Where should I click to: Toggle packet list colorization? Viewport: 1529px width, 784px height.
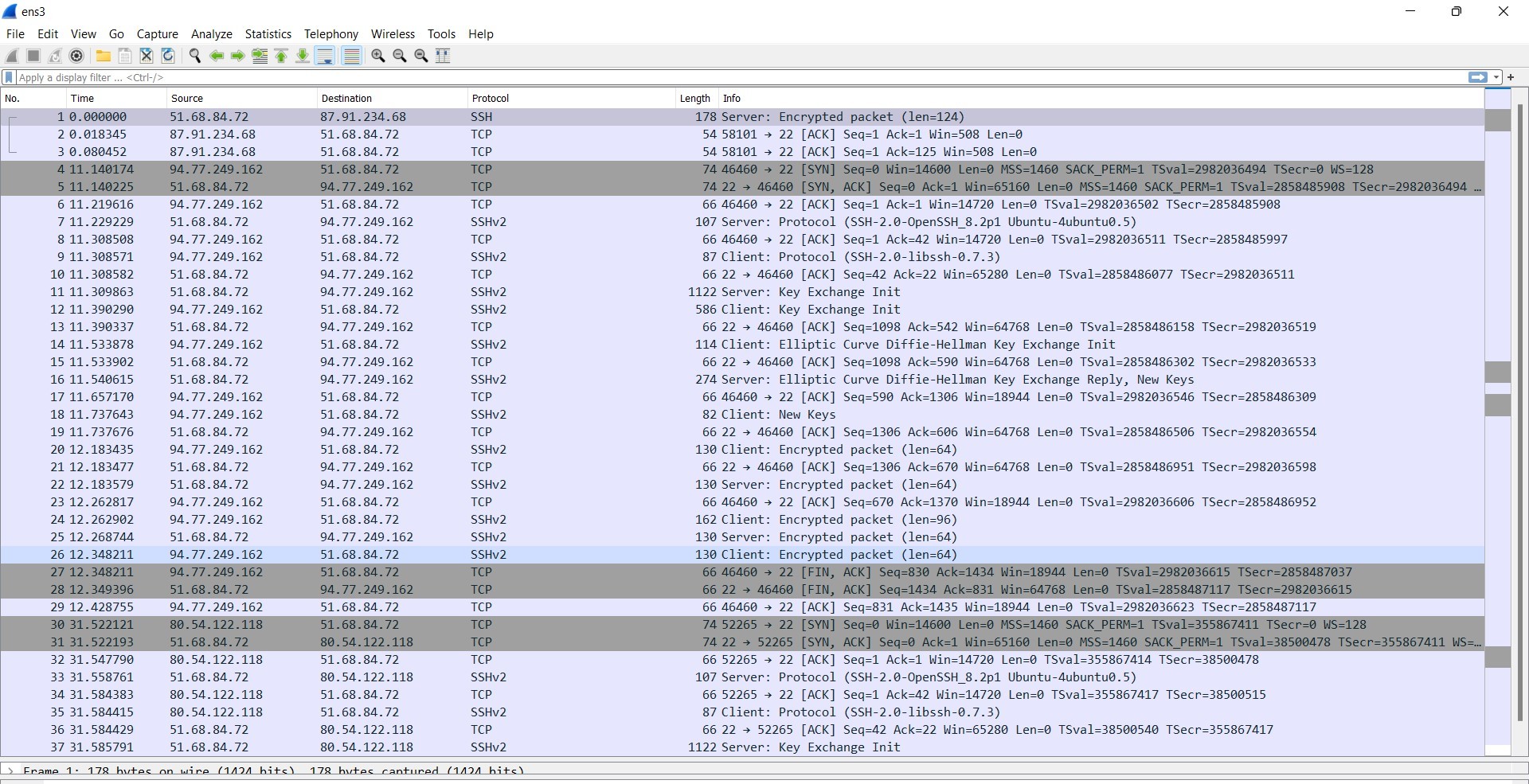click(x=351, y=56)
